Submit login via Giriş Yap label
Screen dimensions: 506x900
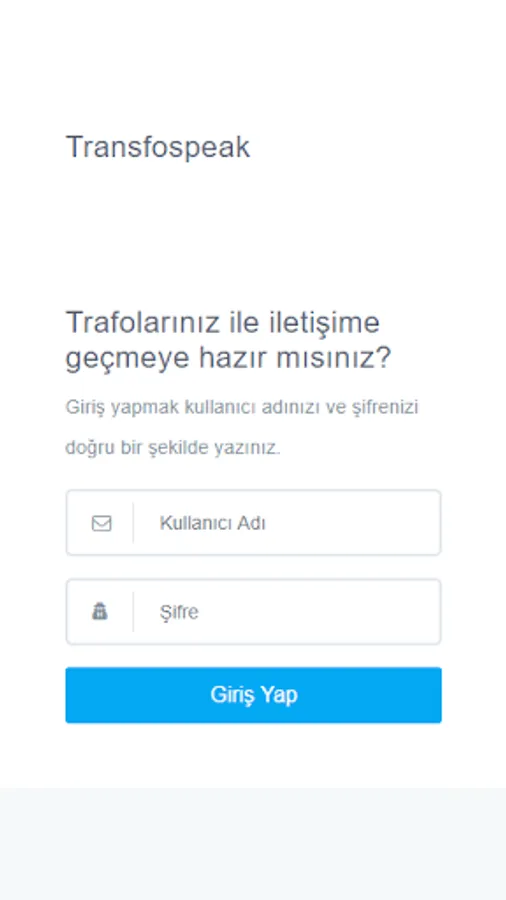(x=254, y=695)
